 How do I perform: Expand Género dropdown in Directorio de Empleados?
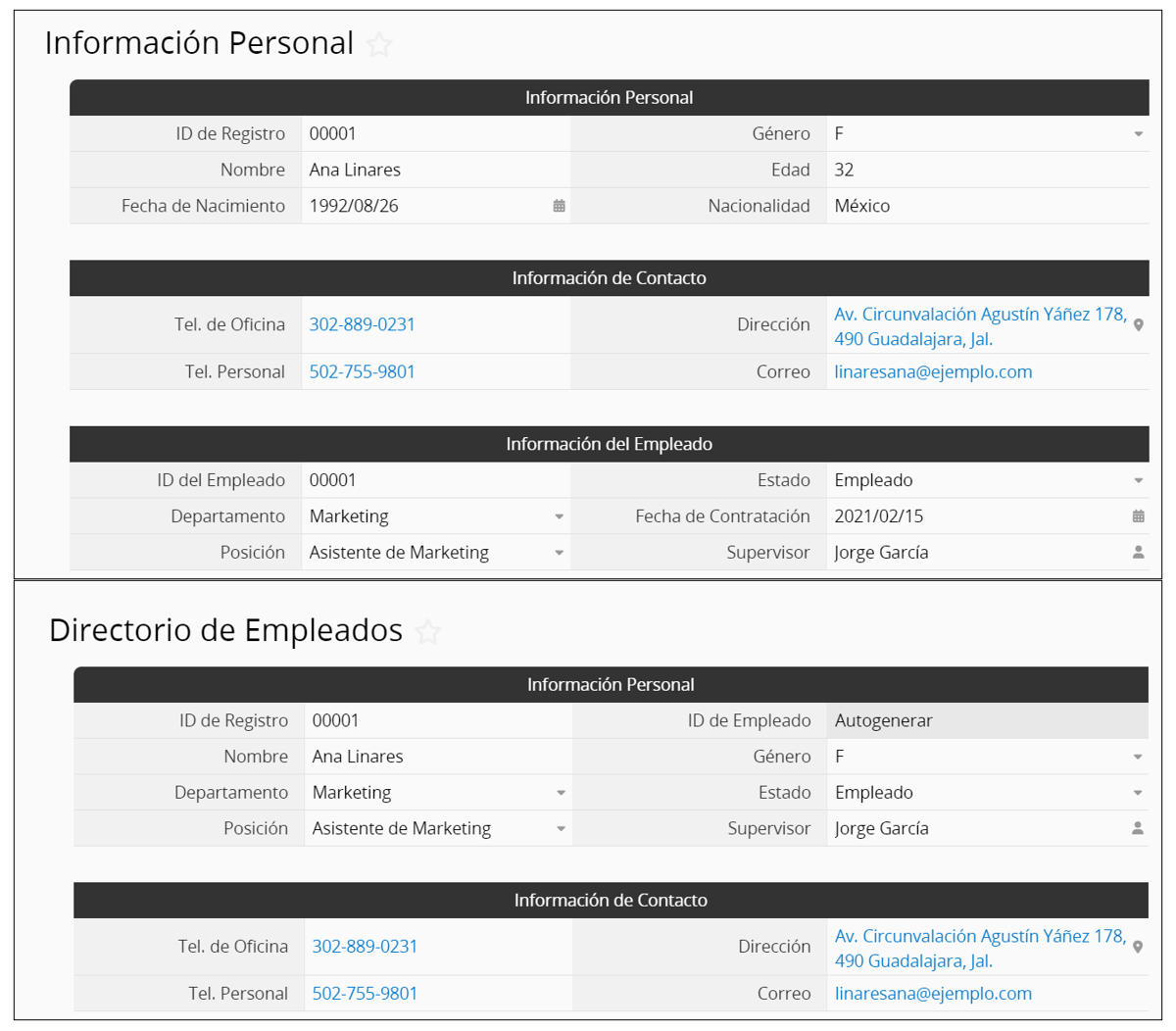coord(1138,758)
